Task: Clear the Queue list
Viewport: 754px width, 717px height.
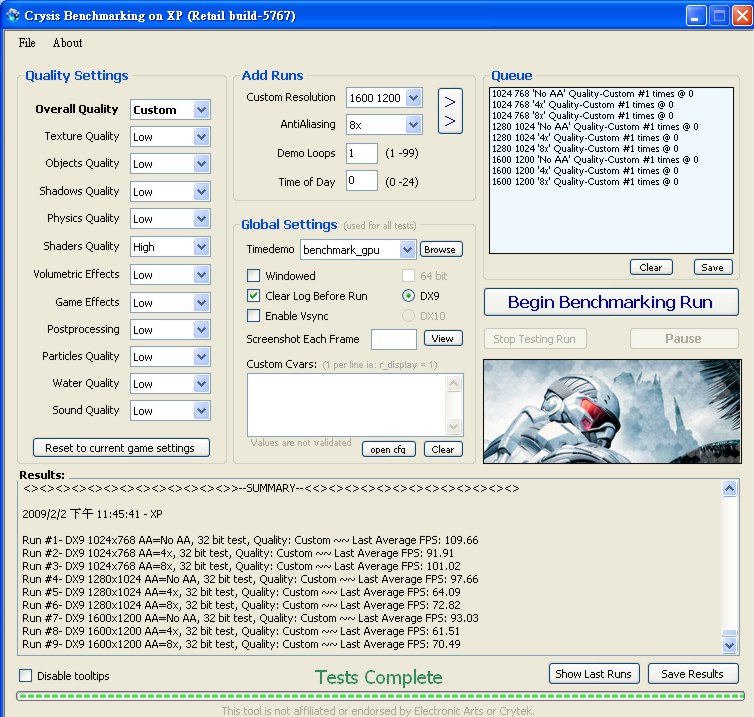Action: coord(651,267)
